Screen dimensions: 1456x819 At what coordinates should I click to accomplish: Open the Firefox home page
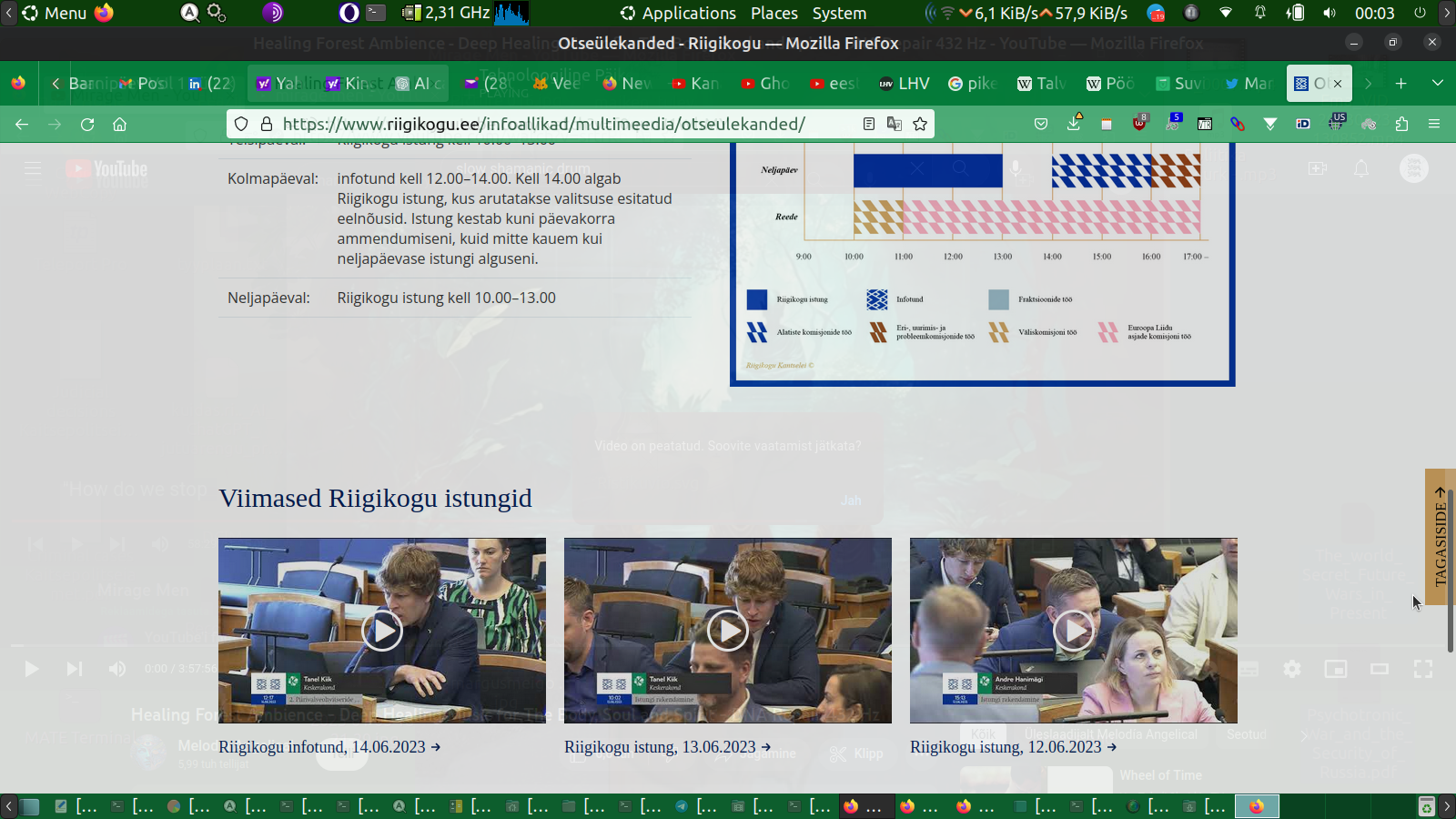(x=119, y=124)
